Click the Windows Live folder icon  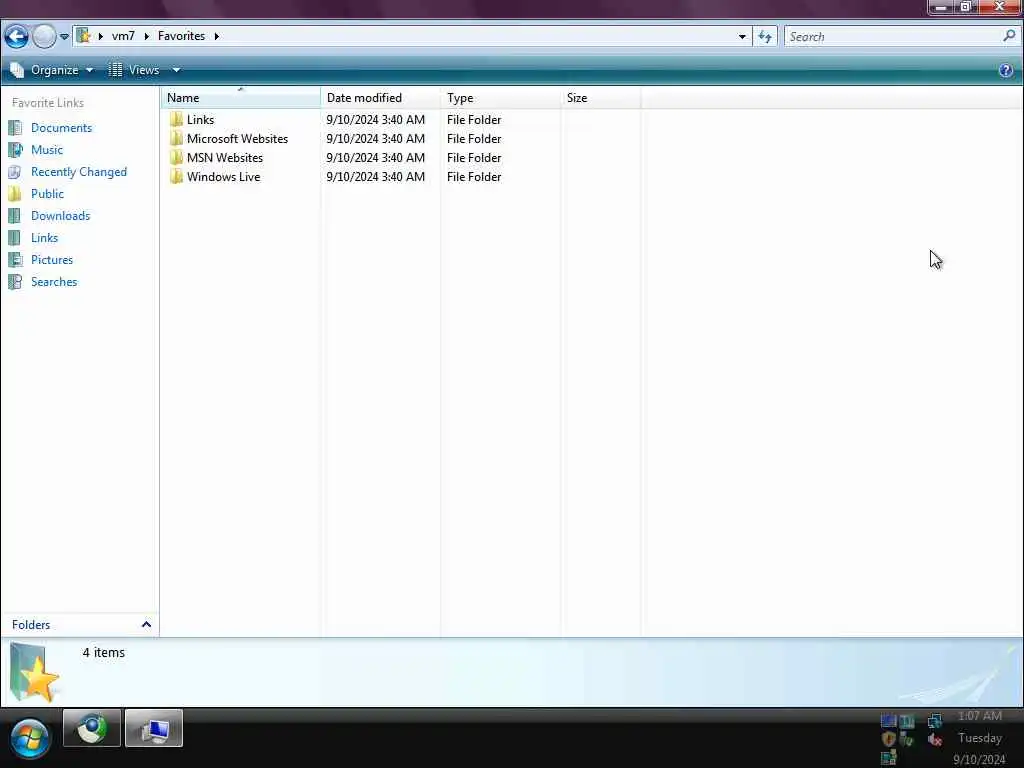(x=176, y=176)
